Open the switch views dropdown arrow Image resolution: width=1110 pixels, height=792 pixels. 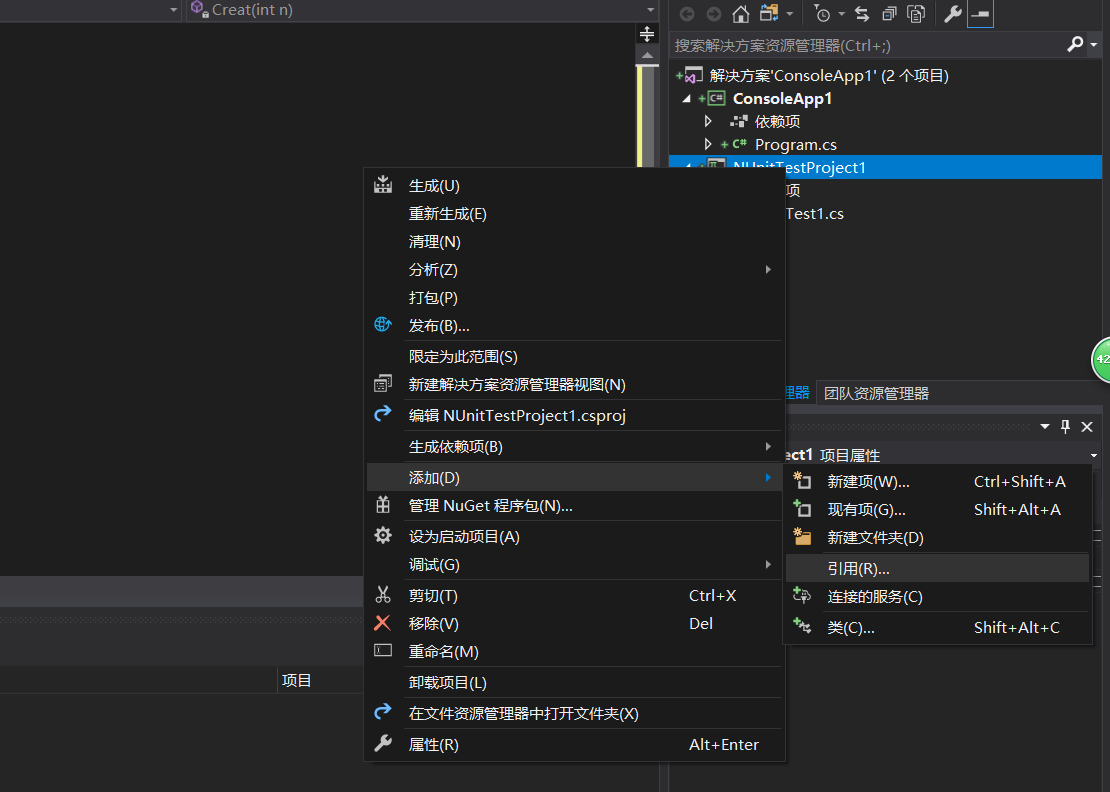[789, 13]
